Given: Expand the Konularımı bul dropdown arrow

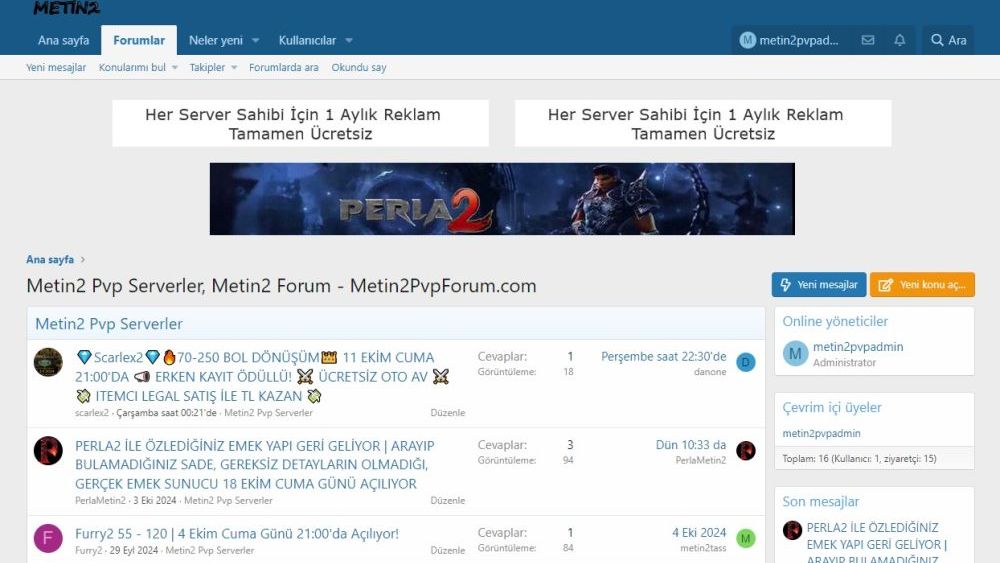Looking at the screenshot, I should pyautogui.click(x=175, y=68).
